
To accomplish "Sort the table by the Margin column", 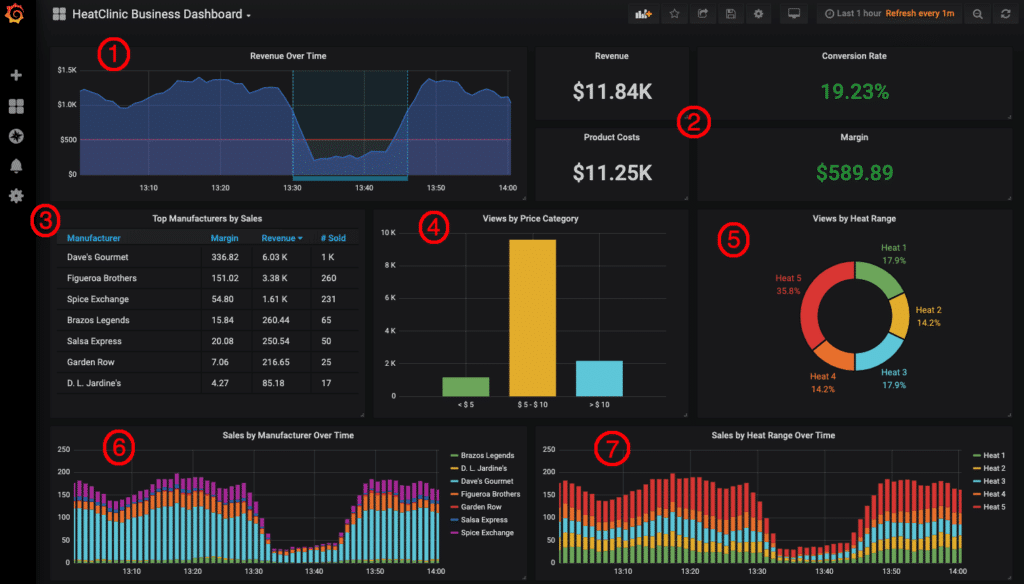I will tap(224, 238).
